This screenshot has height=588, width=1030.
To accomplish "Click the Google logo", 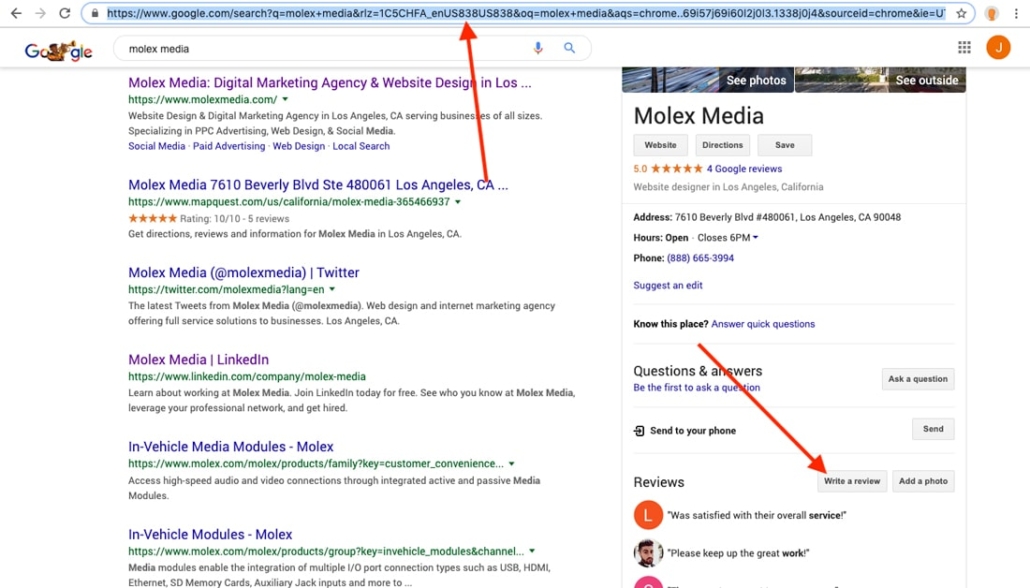I will pyautogui.click(x=58, y=50).
